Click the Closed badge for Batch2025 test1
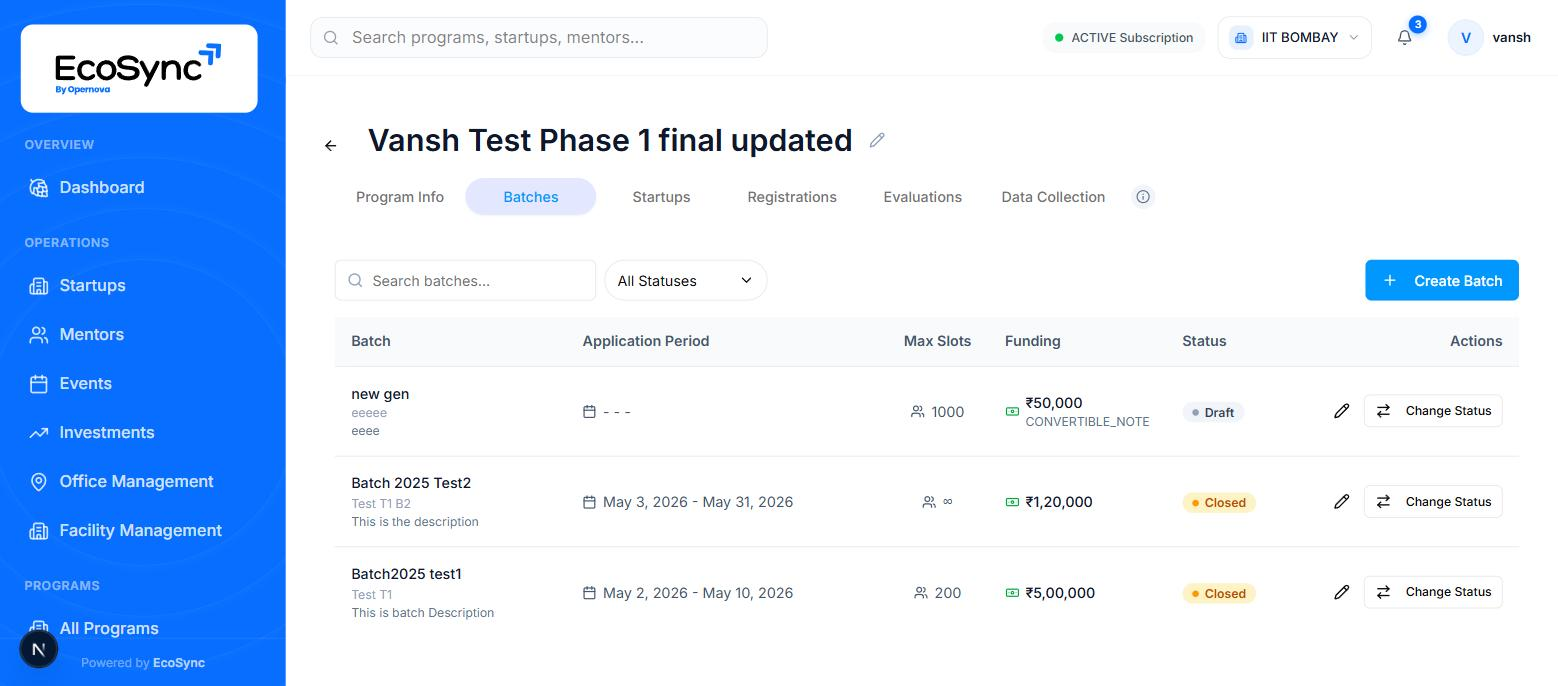1558x686 pixels. (1218, 594)
